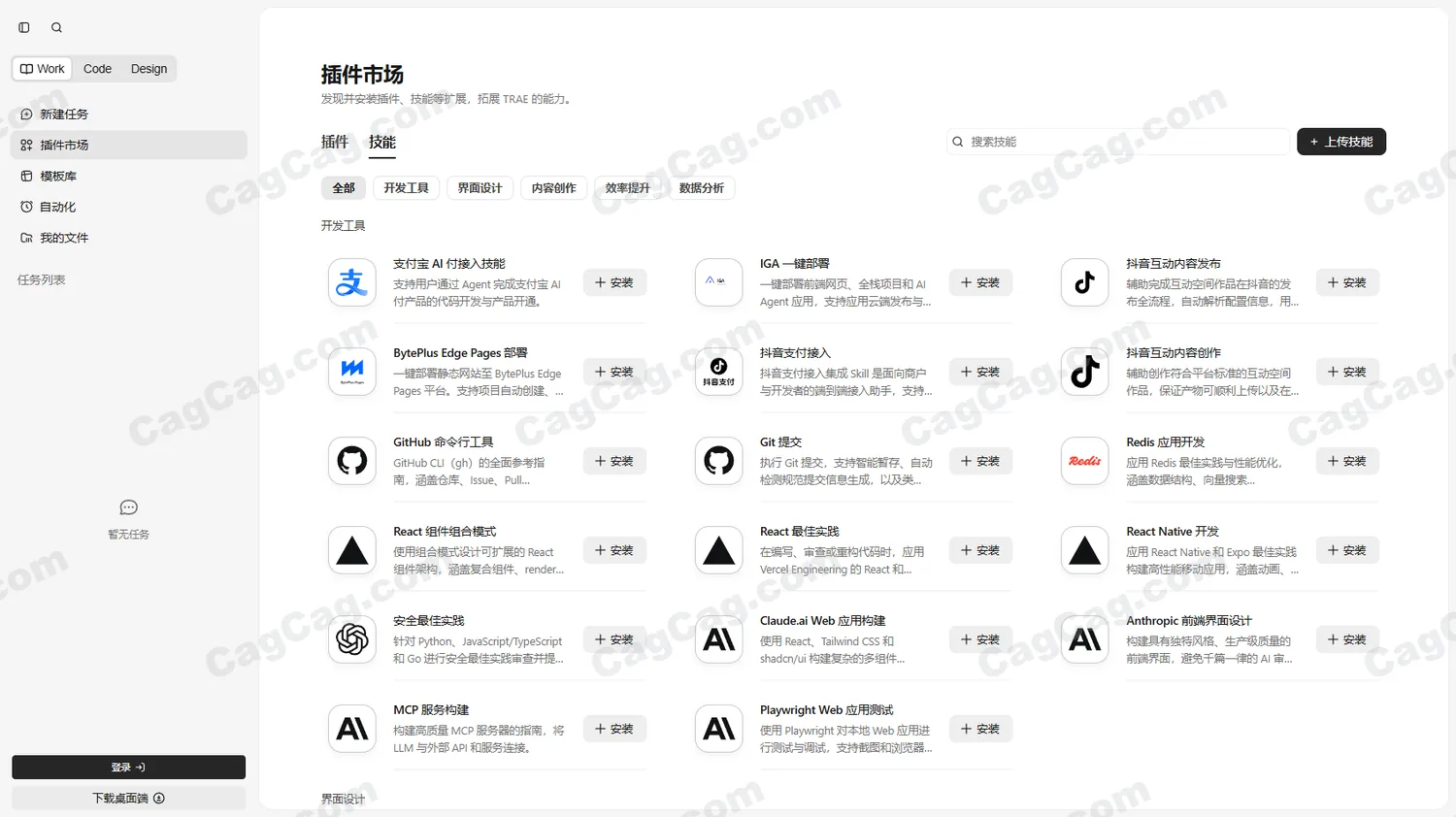
Task: Select the React 组件组合模式 triangle icon
Action: (352, 550)
